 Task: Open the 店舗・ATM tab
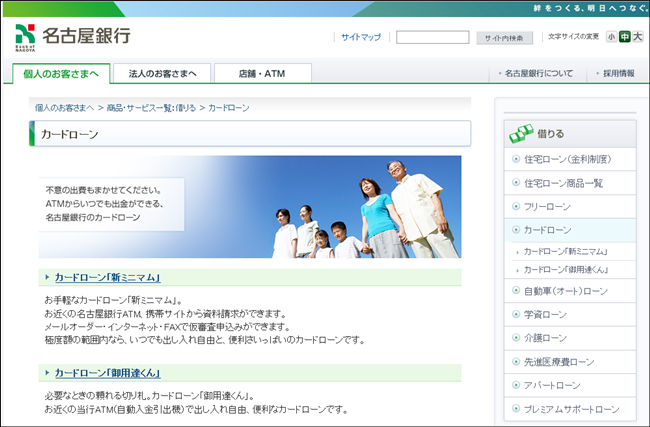point(262,74)
